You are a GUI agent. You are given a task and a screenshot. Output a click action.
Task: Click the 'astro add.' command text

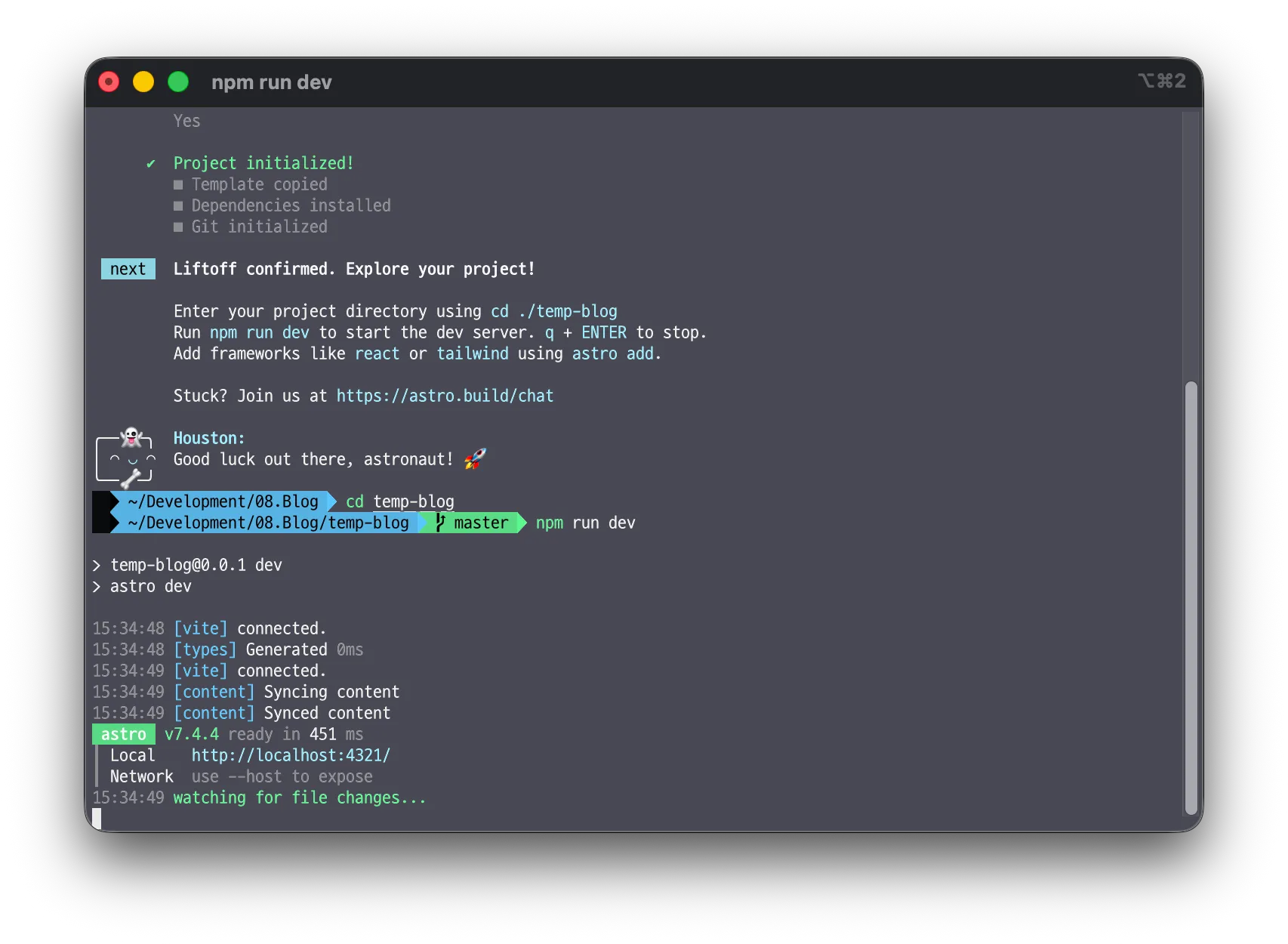[616, 353]
